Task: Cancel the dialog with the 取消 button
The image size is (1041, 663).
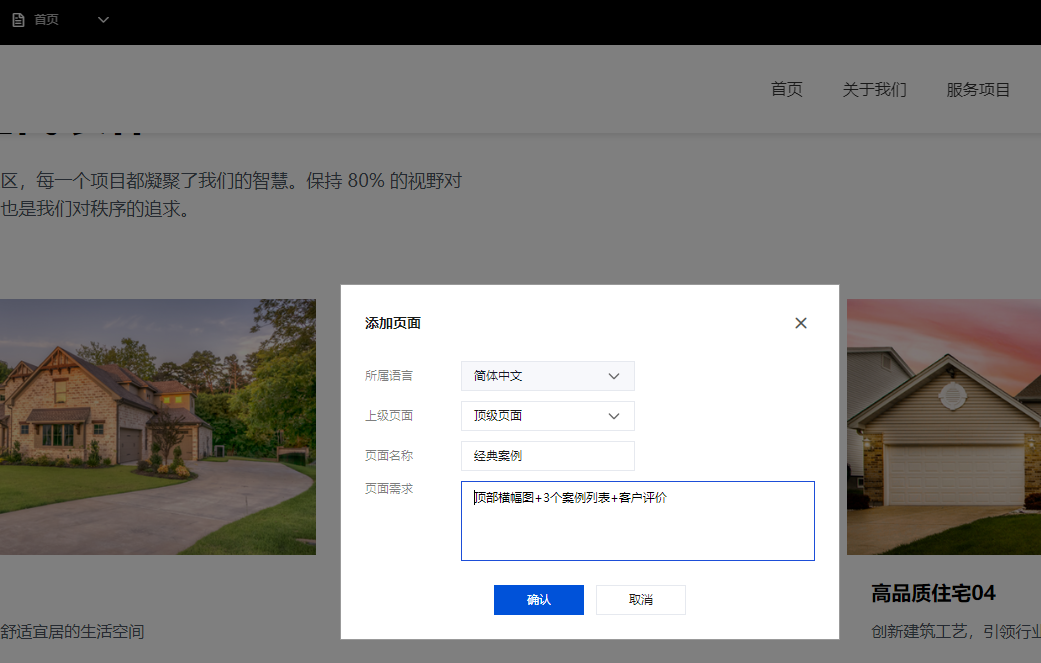Action: click(x=640, y=599)
